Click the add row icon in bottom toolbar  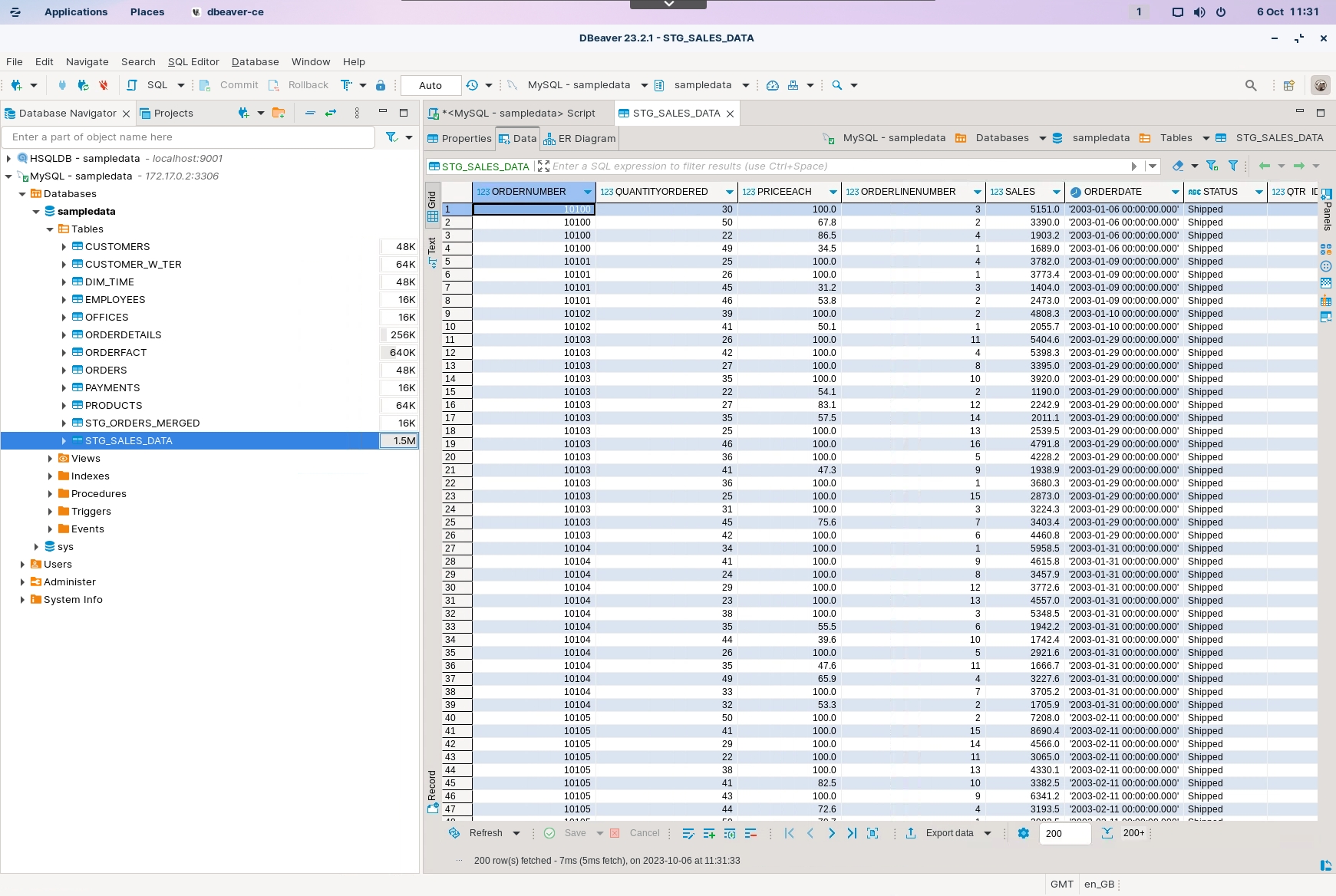(709, 833)
